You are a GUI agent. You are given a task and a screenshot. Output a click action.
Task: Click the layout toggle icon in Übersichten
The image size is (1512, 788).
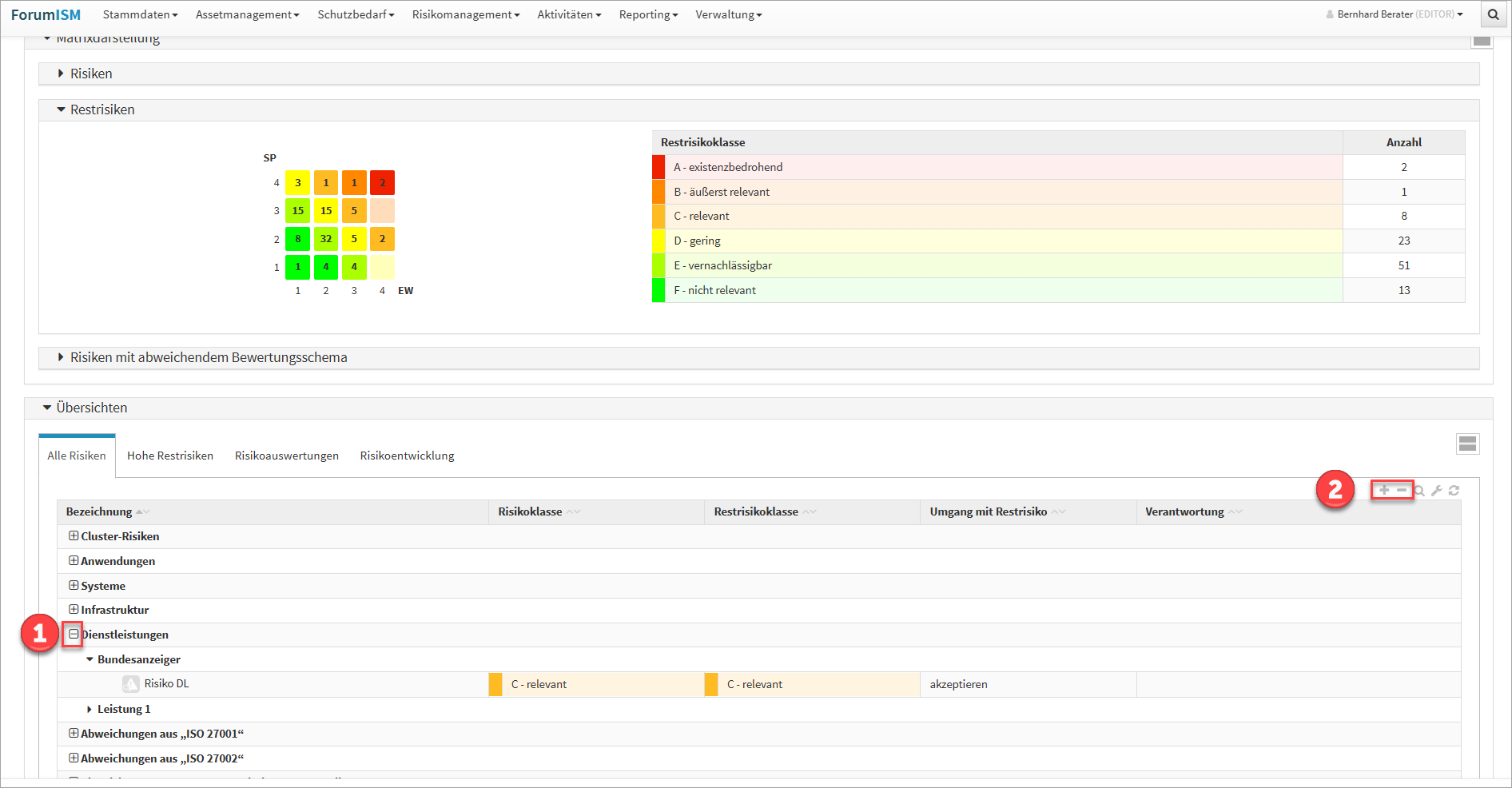click(1467, 444)
